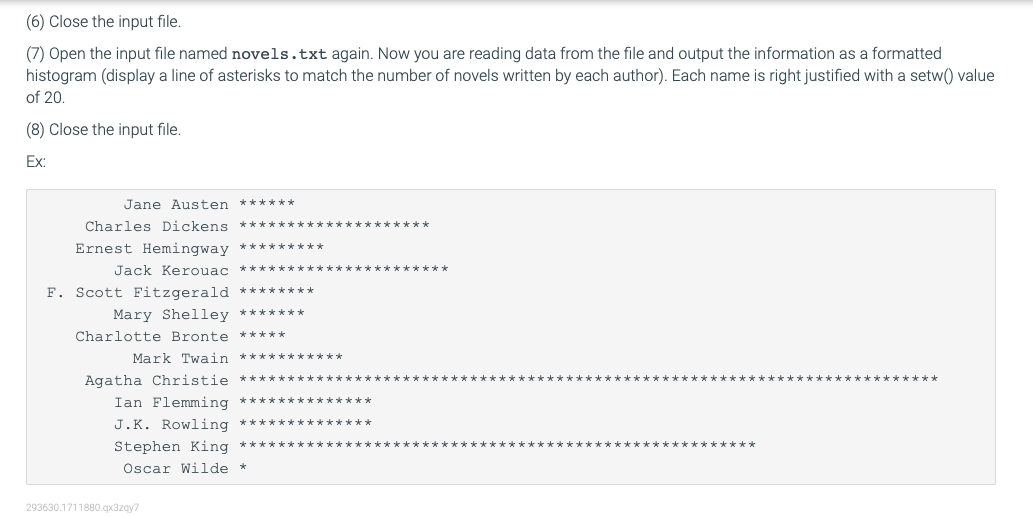Click the step 8 Close input file text
The width and height of the screenshot is (1033, 517).
coord(103,130)
